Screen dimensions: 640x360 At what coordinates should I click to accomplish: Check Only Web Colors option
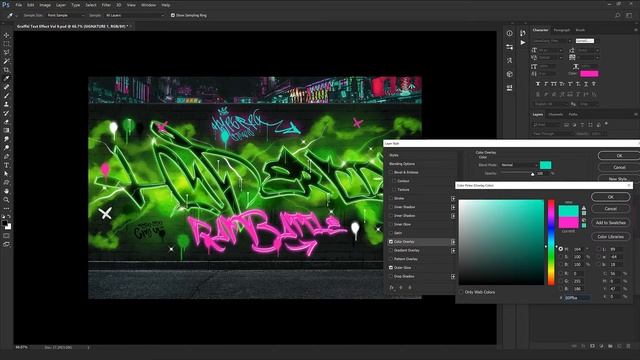coord(461,292)
